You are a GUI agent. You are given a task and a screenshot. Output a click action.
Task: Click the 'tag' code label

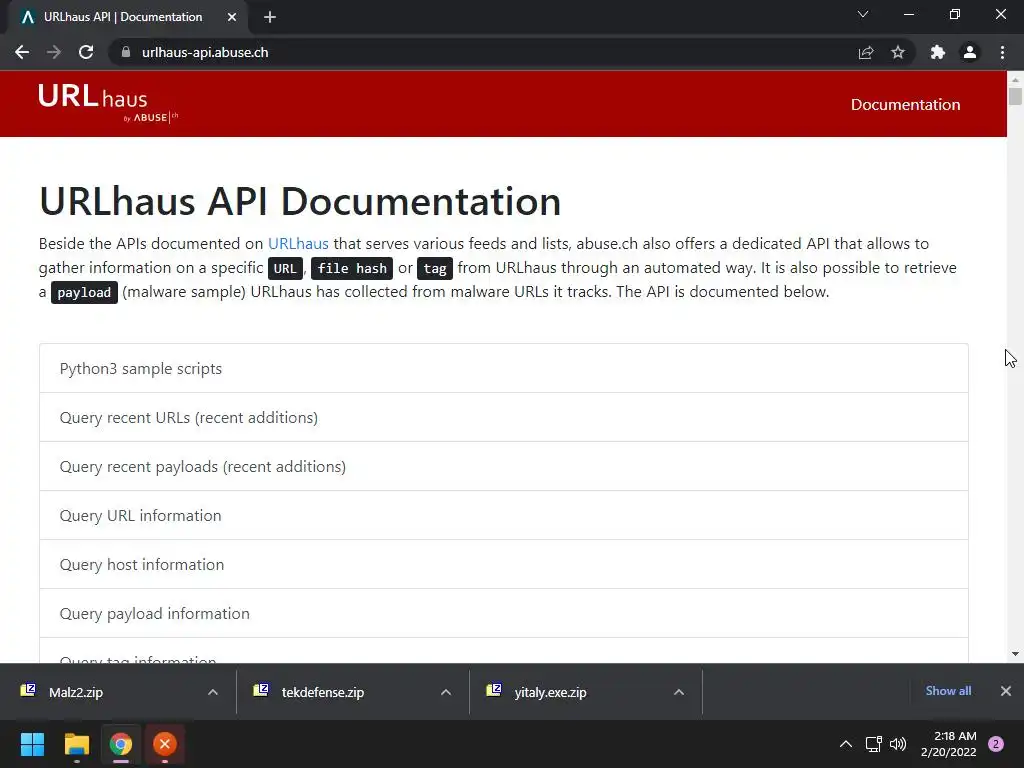[435, 268]
